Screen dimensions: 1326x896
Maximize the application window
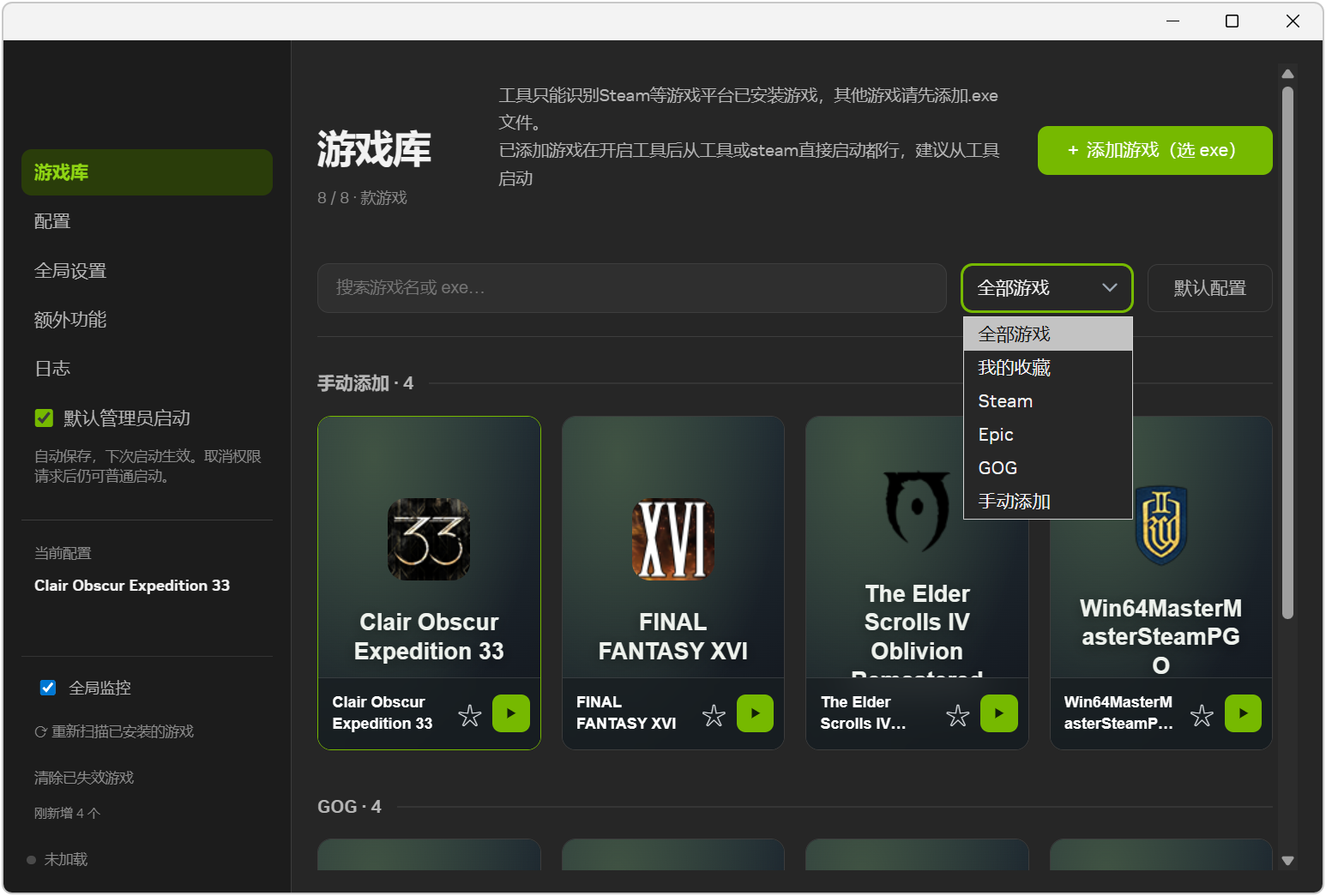(1232, 21)
